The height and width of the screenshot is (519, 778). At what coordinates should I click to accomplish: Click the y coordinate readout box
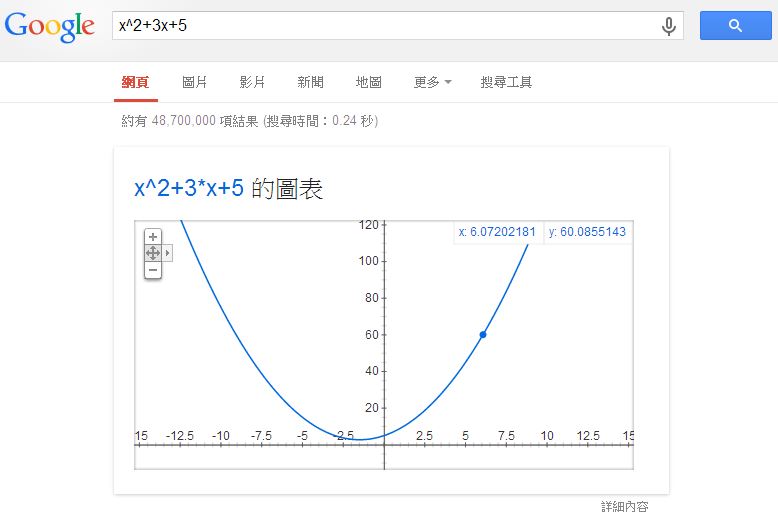click(x=587, y=232)
